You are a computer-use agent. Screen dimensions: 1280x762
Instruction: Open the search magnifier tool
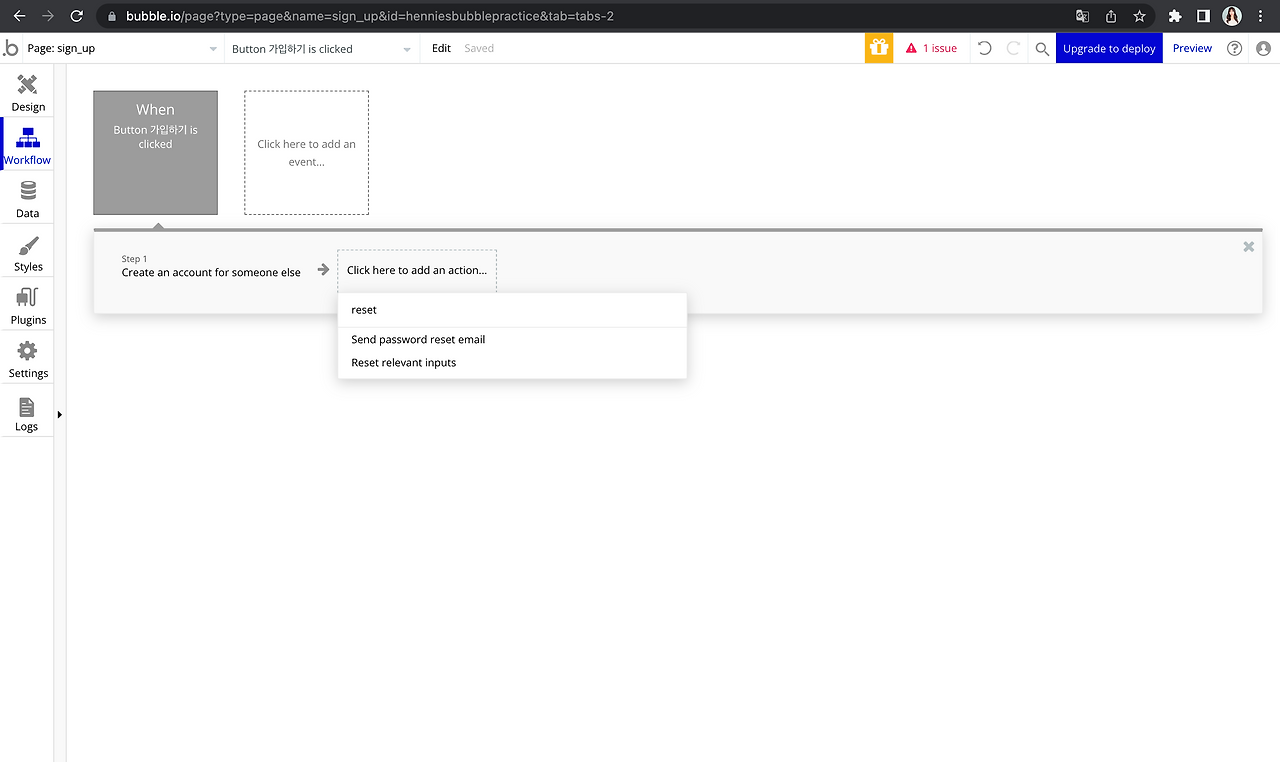pos(1042,48)
